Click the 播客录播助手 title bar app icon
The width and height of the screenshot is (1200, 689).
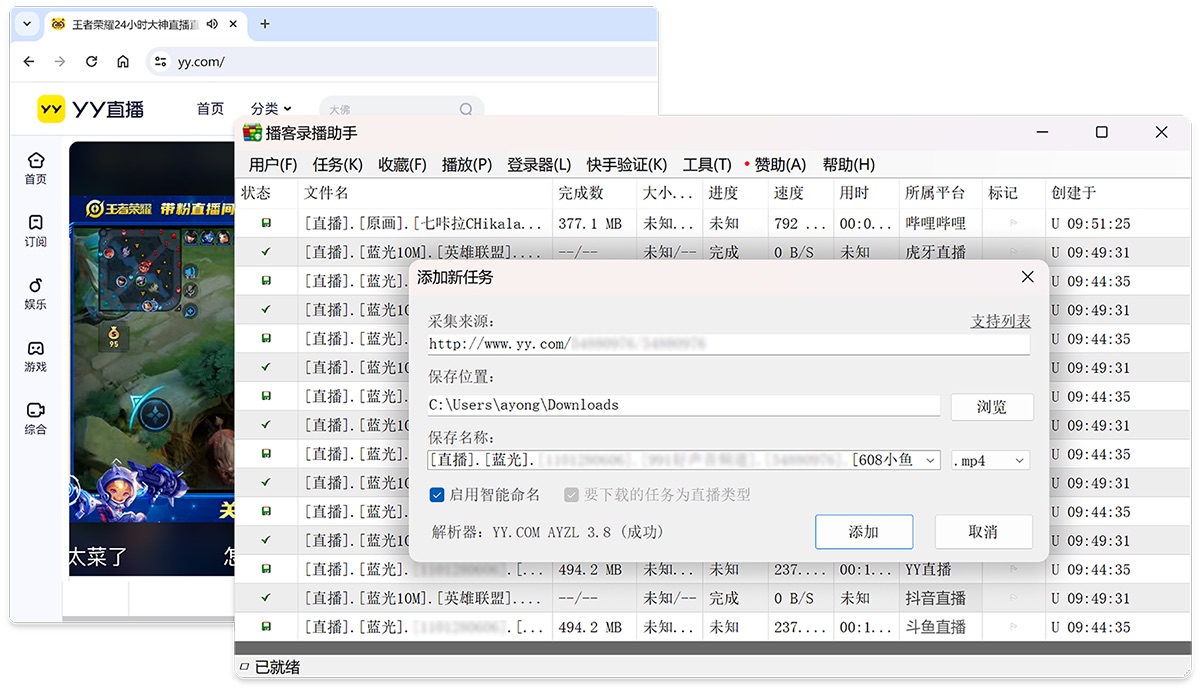click(x=252, y=132)
